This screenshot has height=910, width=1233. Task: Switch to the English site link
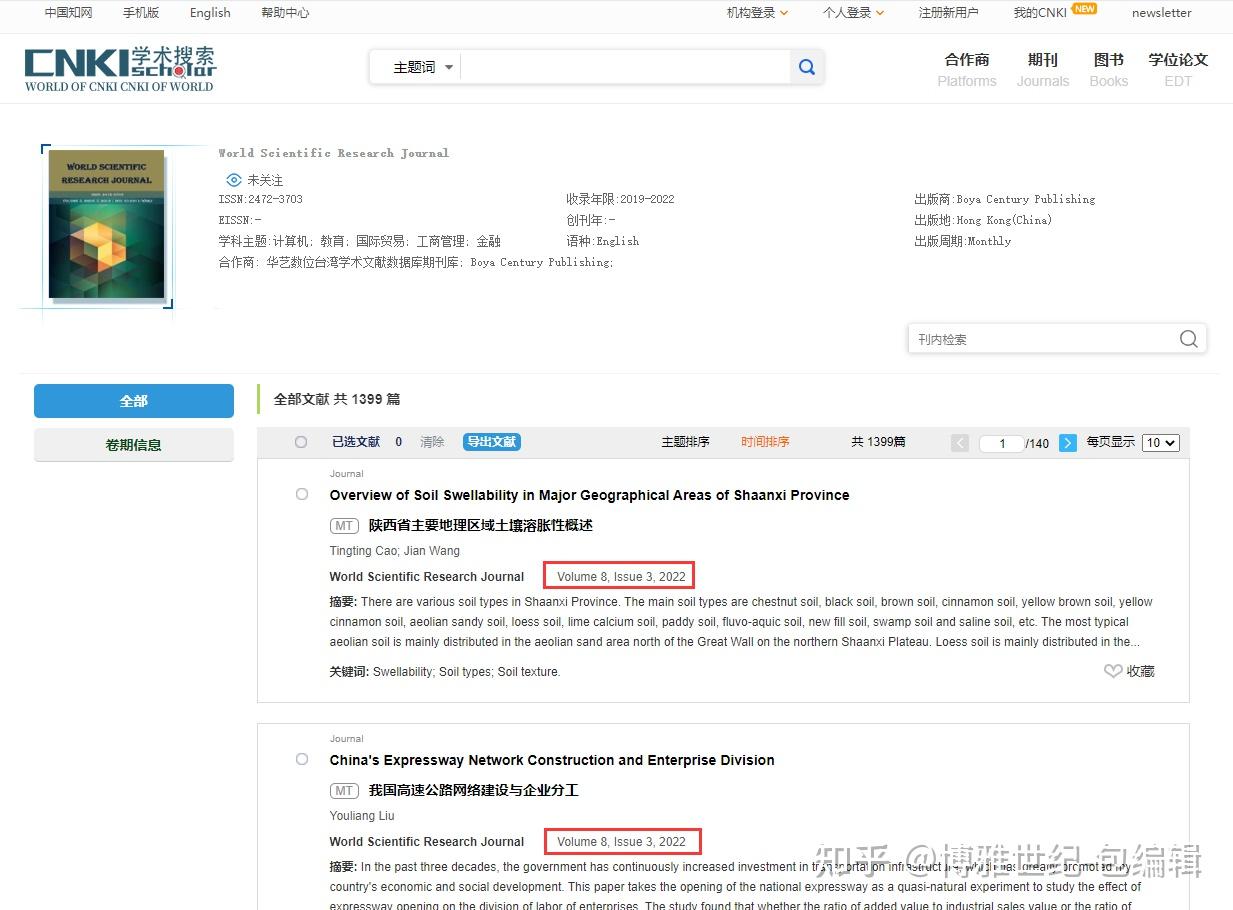[x=210, y=13]
